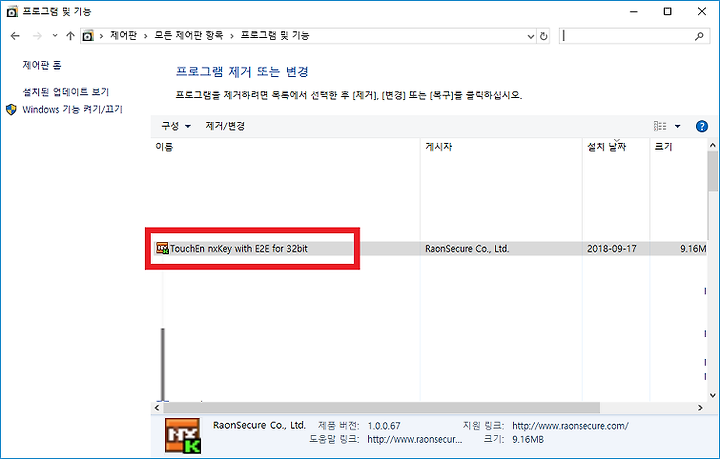This screenshot has width=720, height=459.
Task: Open the recent locations dropdown chevron
Action: (x=55, y=35)
